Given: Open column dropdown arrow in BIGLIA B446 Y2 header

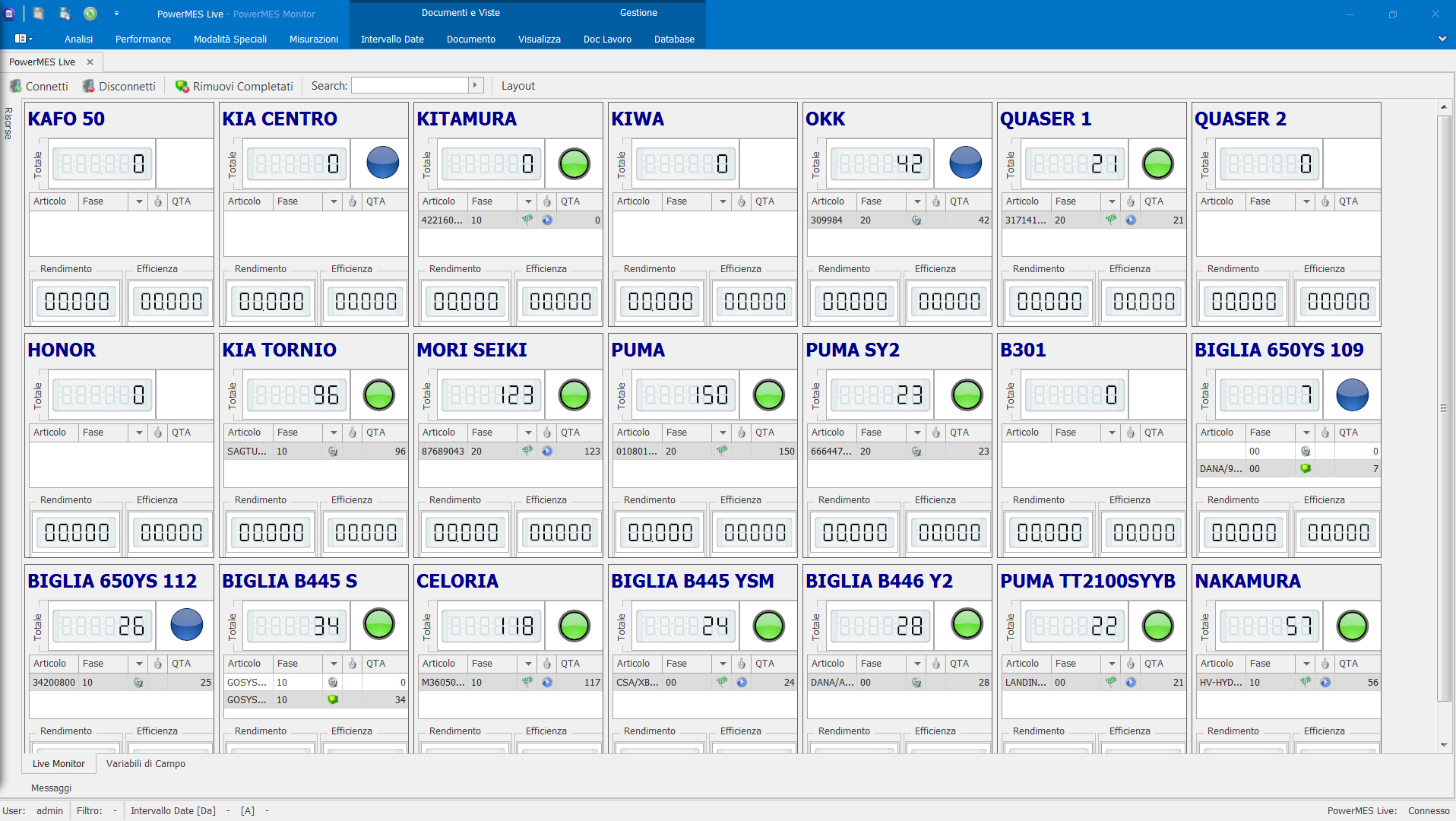Looking at the screenshot, I should [x=917, y=664].
